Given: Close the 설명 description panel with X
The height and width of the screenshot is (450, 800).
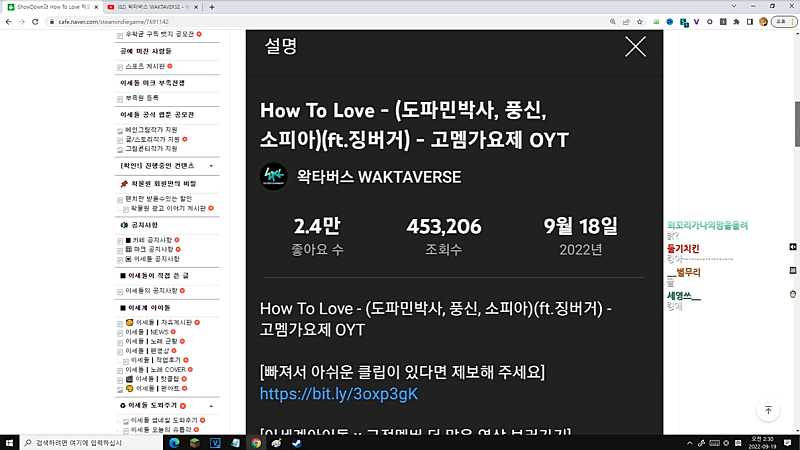Looking at the screenshot, I should point(635,47).
